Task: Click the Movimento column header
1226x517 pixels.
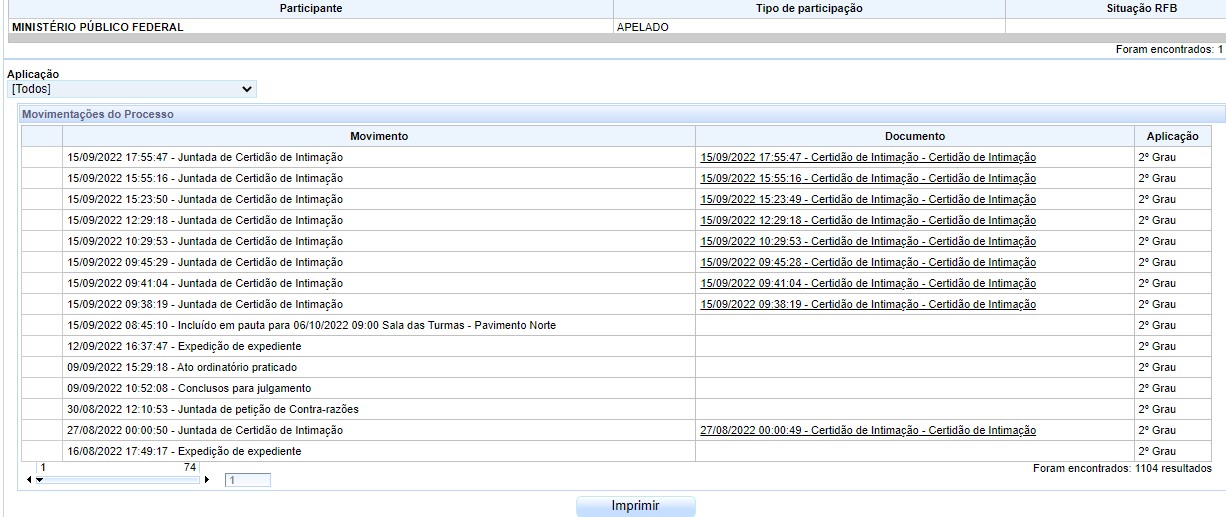Action: (379, 136)
